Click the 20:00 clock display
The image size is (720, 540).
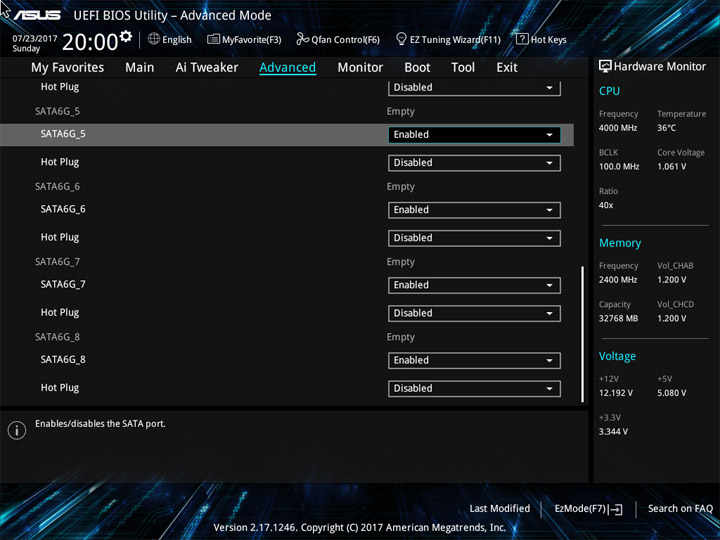(90, 42)
